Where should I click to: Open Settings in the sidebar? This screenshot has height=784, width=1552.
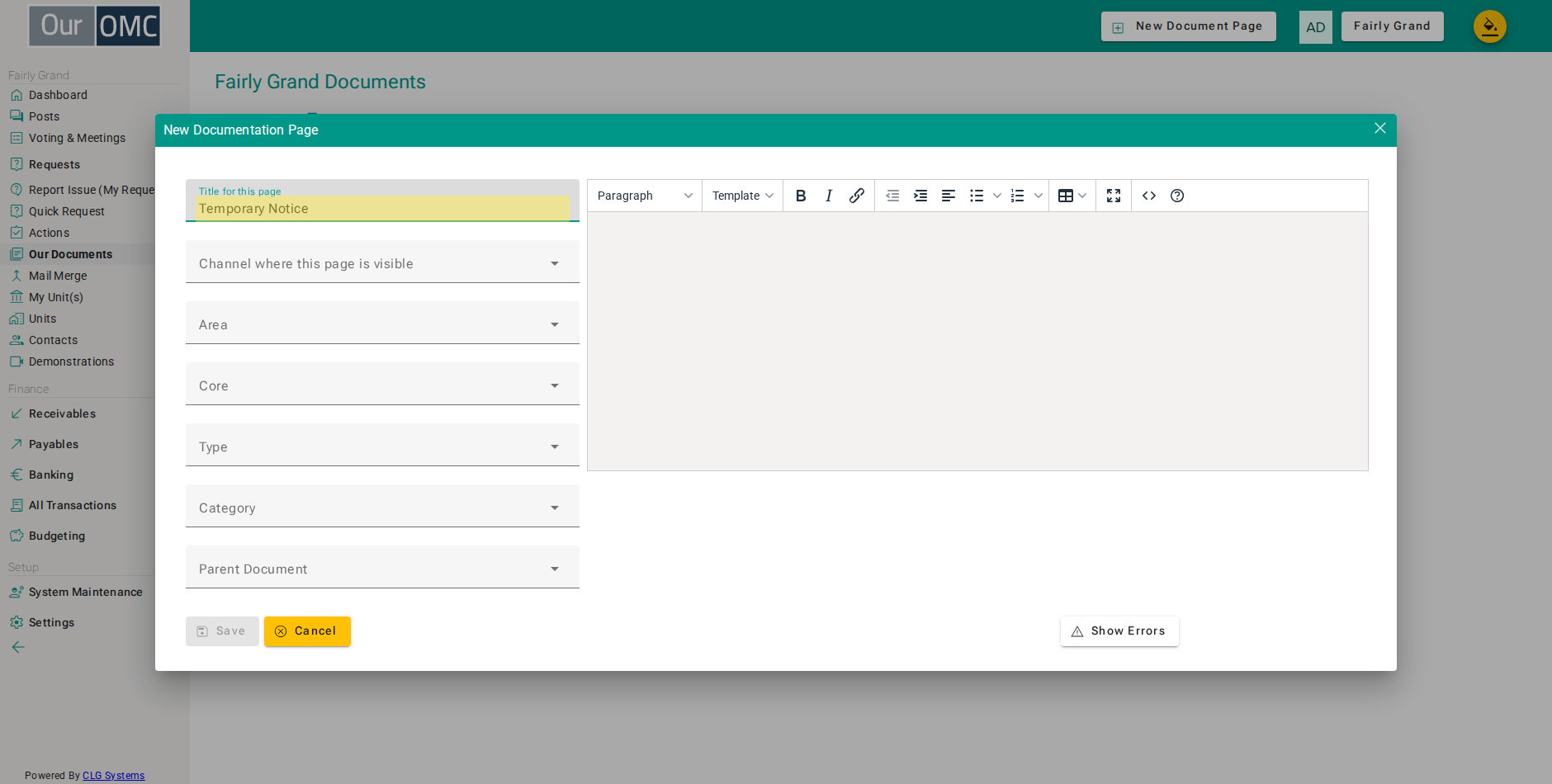[x=51, y=622]
